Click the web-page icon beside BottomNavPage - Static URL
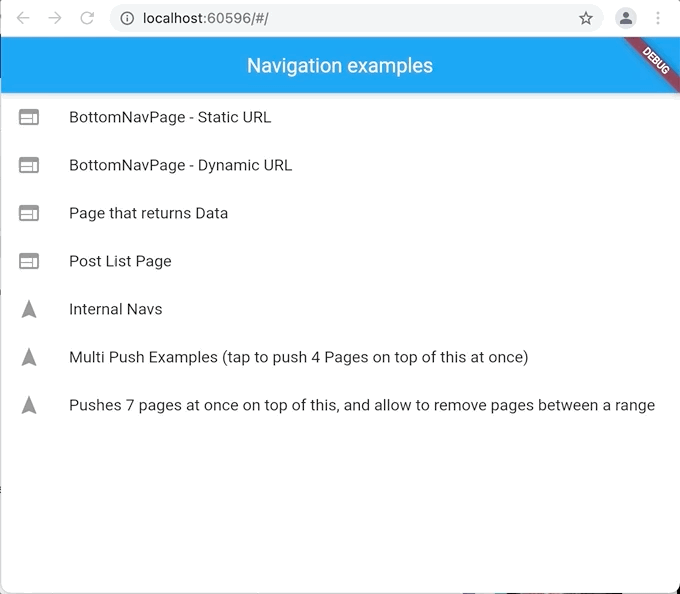The width and height of the screenshot is (680, 594). (x=29, y=117)
